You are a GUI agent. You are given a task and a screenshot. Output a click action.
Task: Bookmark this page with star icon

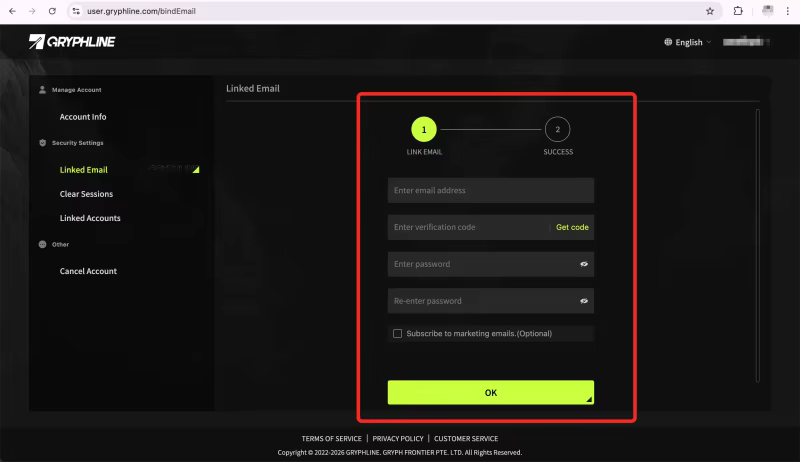(x=710, y=11)
